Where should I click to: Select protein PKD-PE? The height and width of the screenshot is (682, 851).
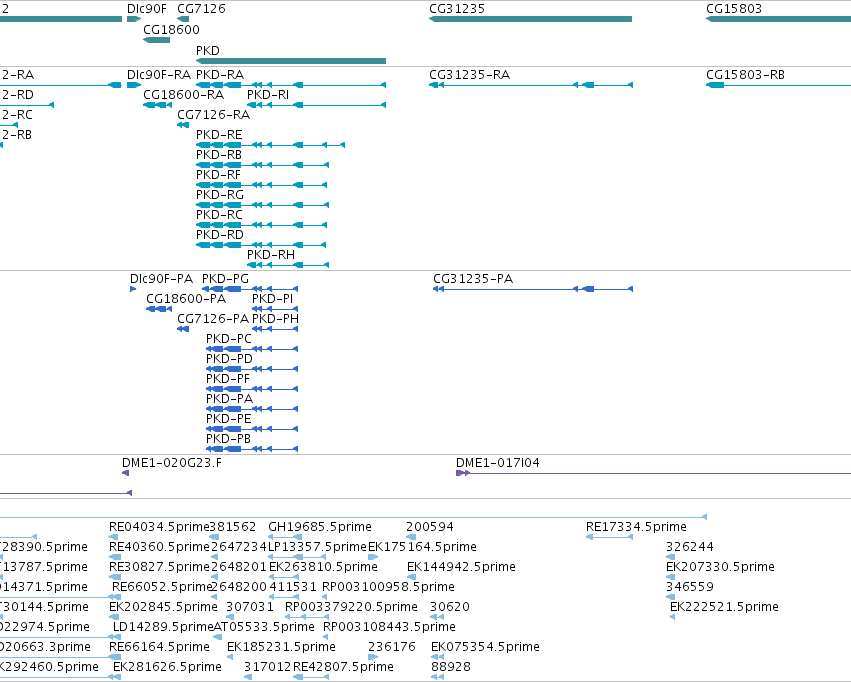coord(252,429)
